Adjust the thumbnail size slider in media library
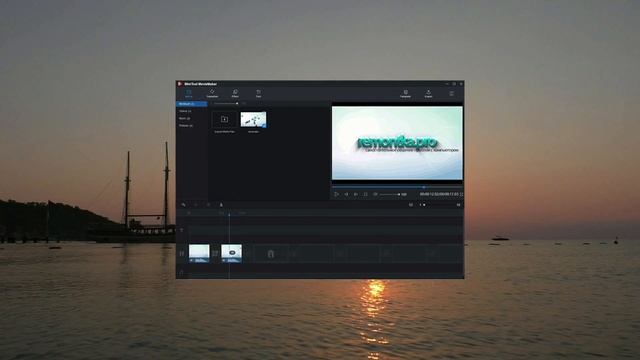 (x=226, y=104)
